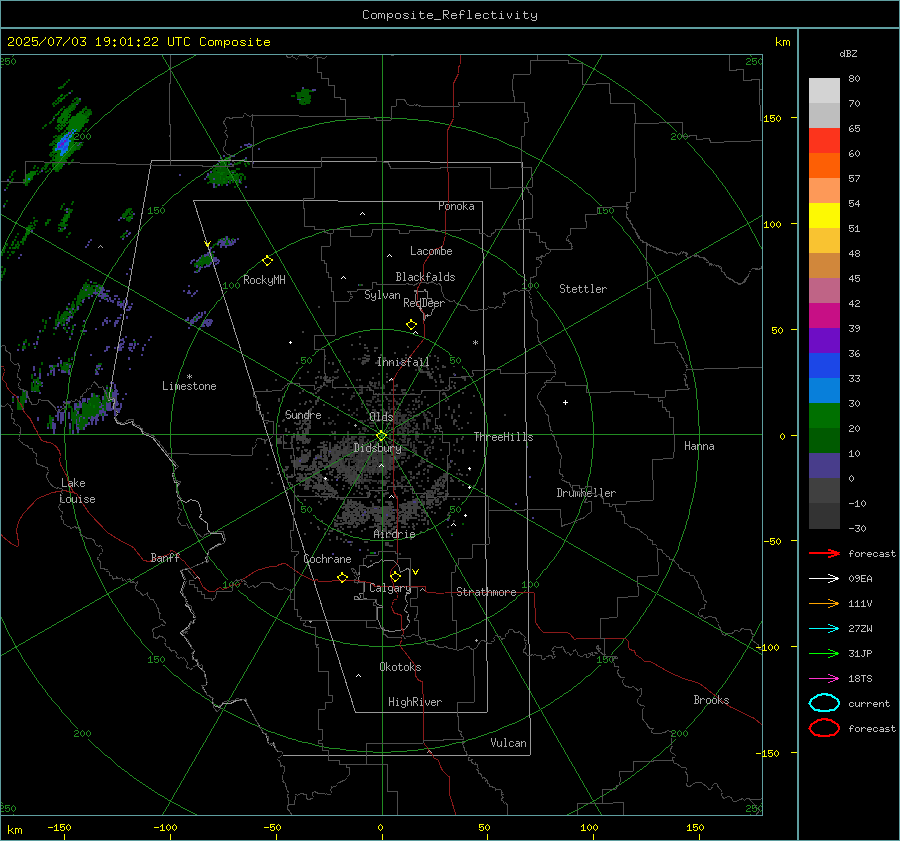Screen dimensions: 900x841
Task: Select the yellow diamond marker above Calgary label
Action: click(395, 576)
